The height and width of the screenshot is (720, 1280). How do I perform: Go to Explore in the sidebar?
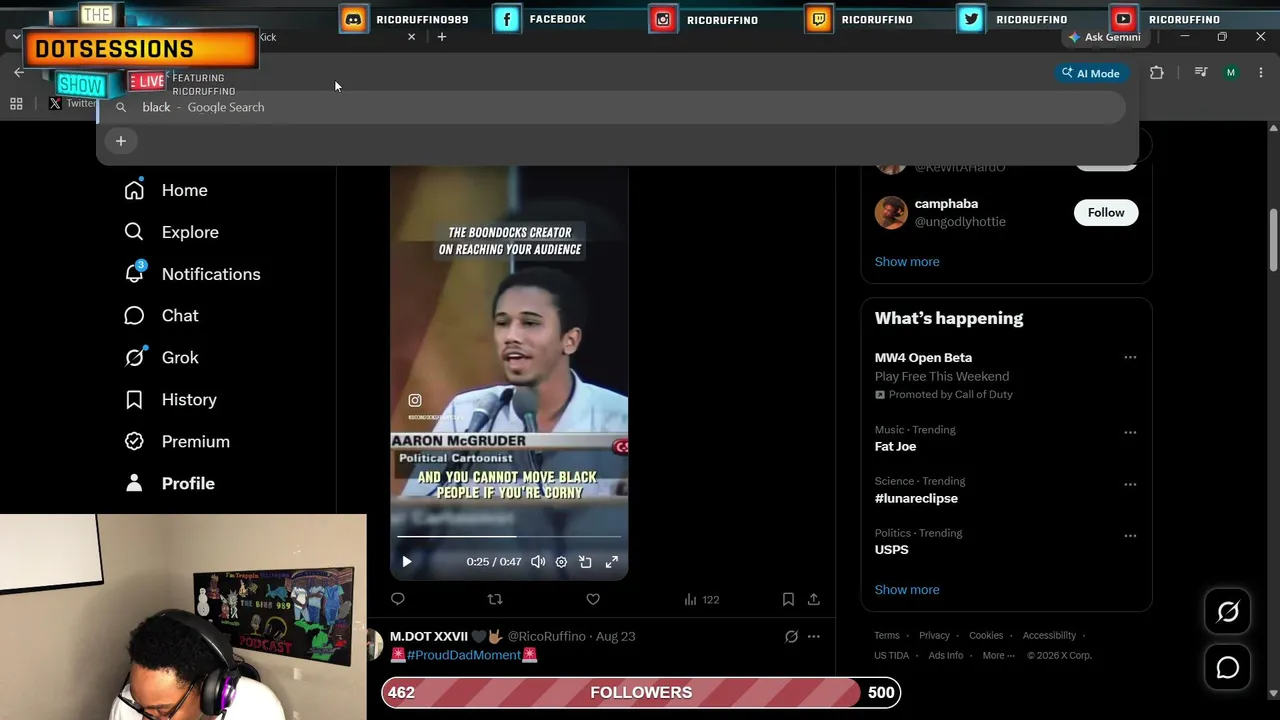tap(171, 232)
